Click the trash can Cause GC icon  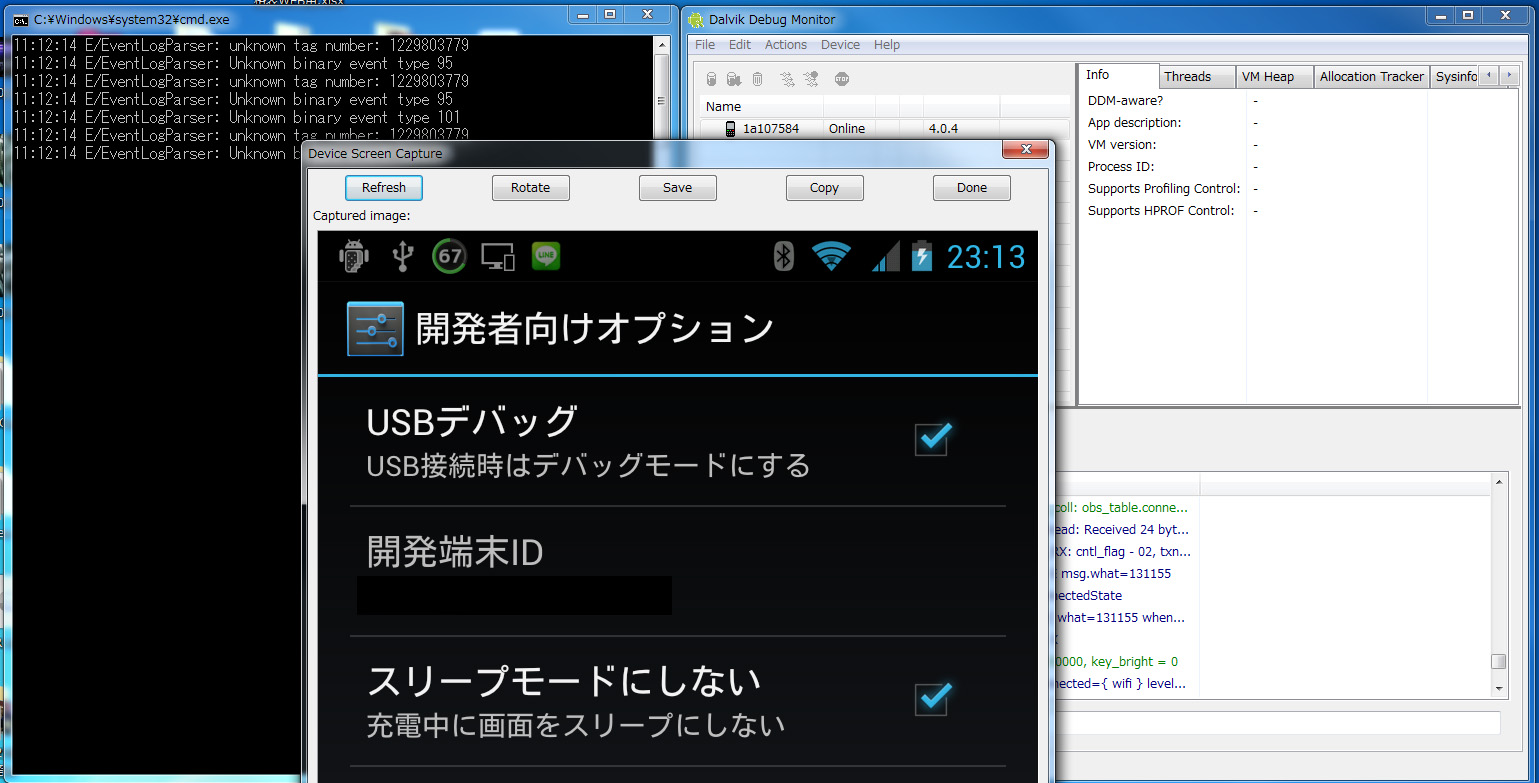pyautogui.click(x=757, y=79)
